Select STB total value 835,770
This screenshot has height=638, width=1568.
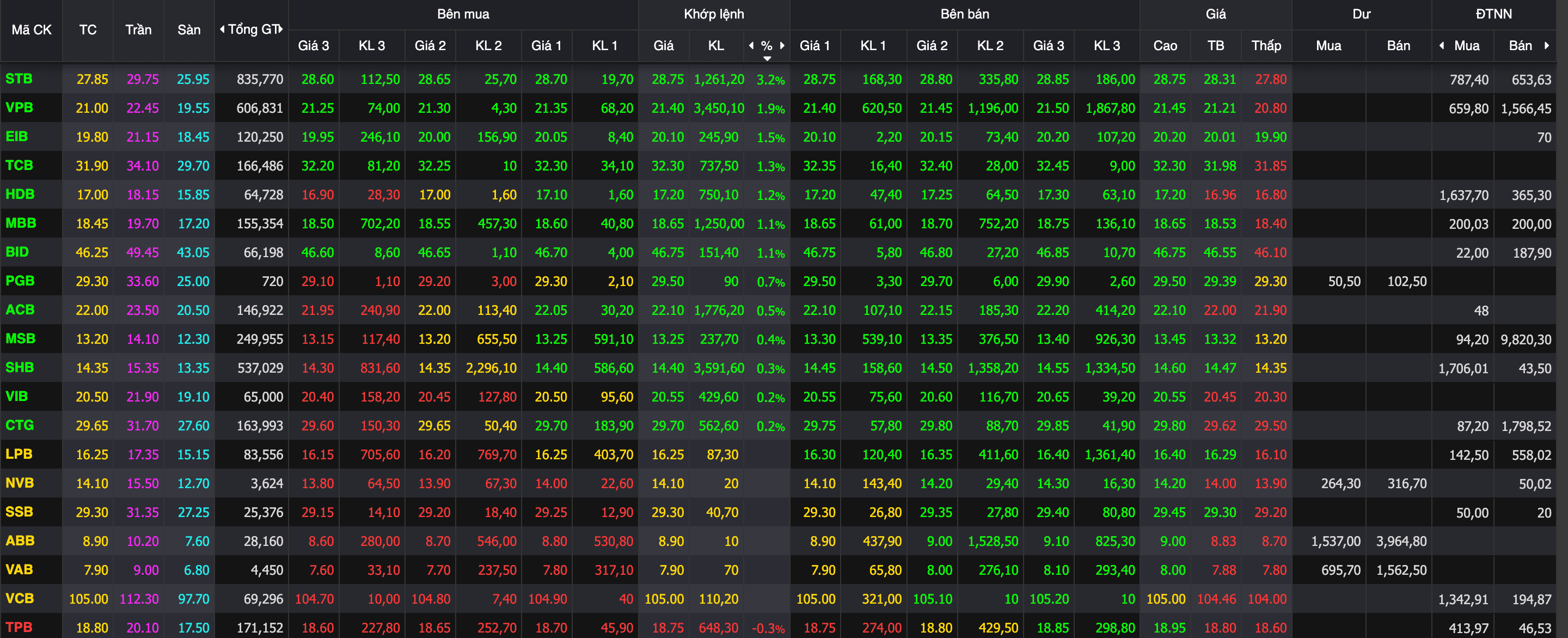260,79
